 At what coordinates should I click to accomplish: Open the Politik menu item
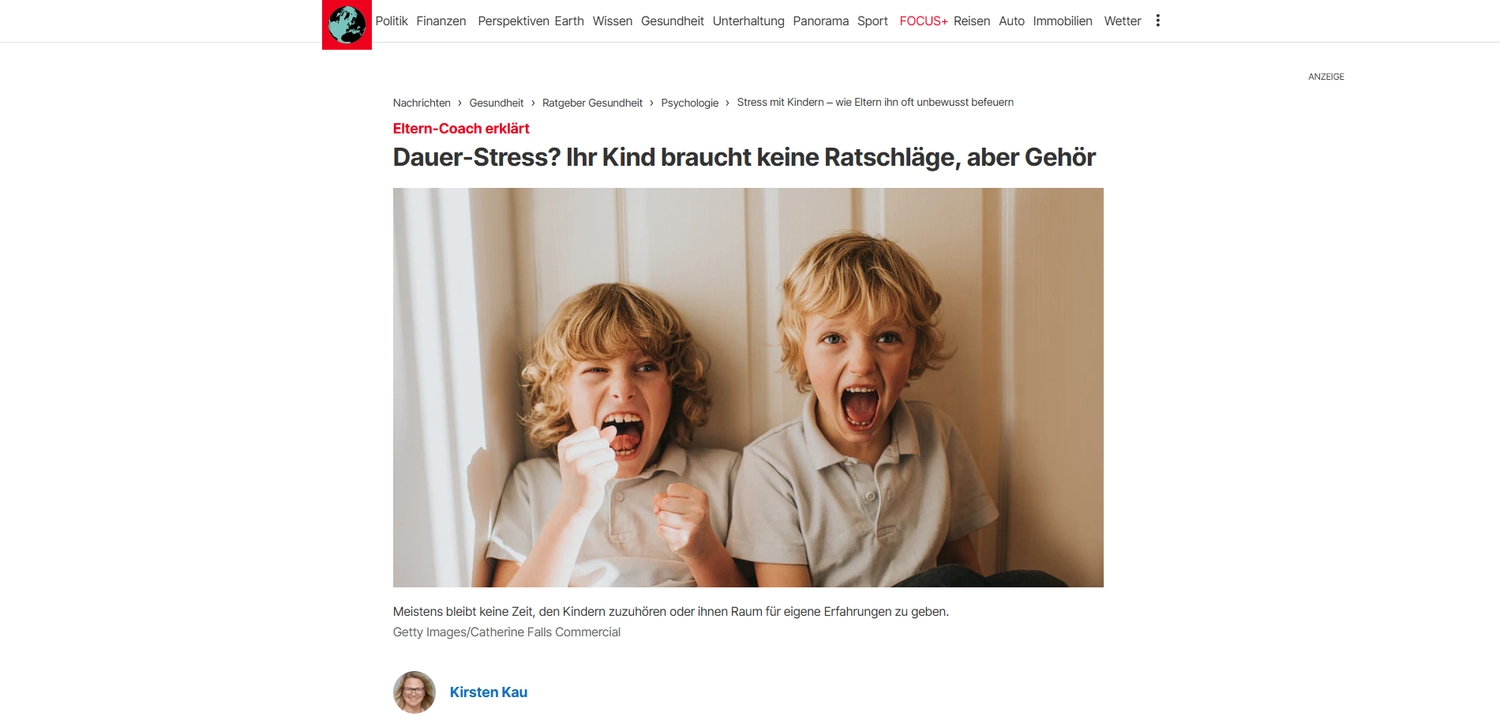click(x=392, y=21)
